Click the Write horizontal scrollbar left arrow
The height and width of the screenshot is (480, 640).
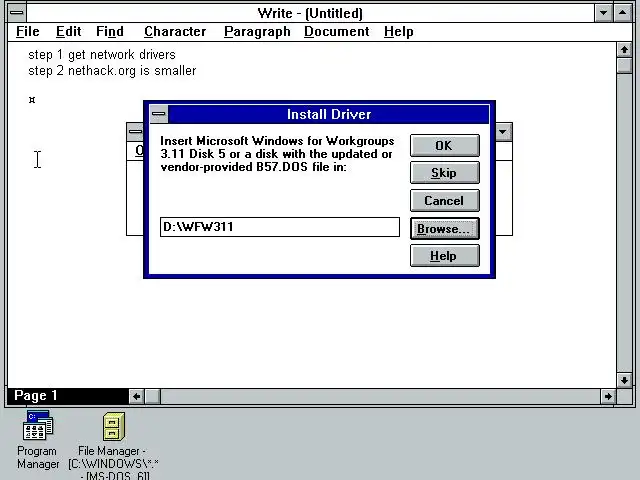tap(137, 396)
